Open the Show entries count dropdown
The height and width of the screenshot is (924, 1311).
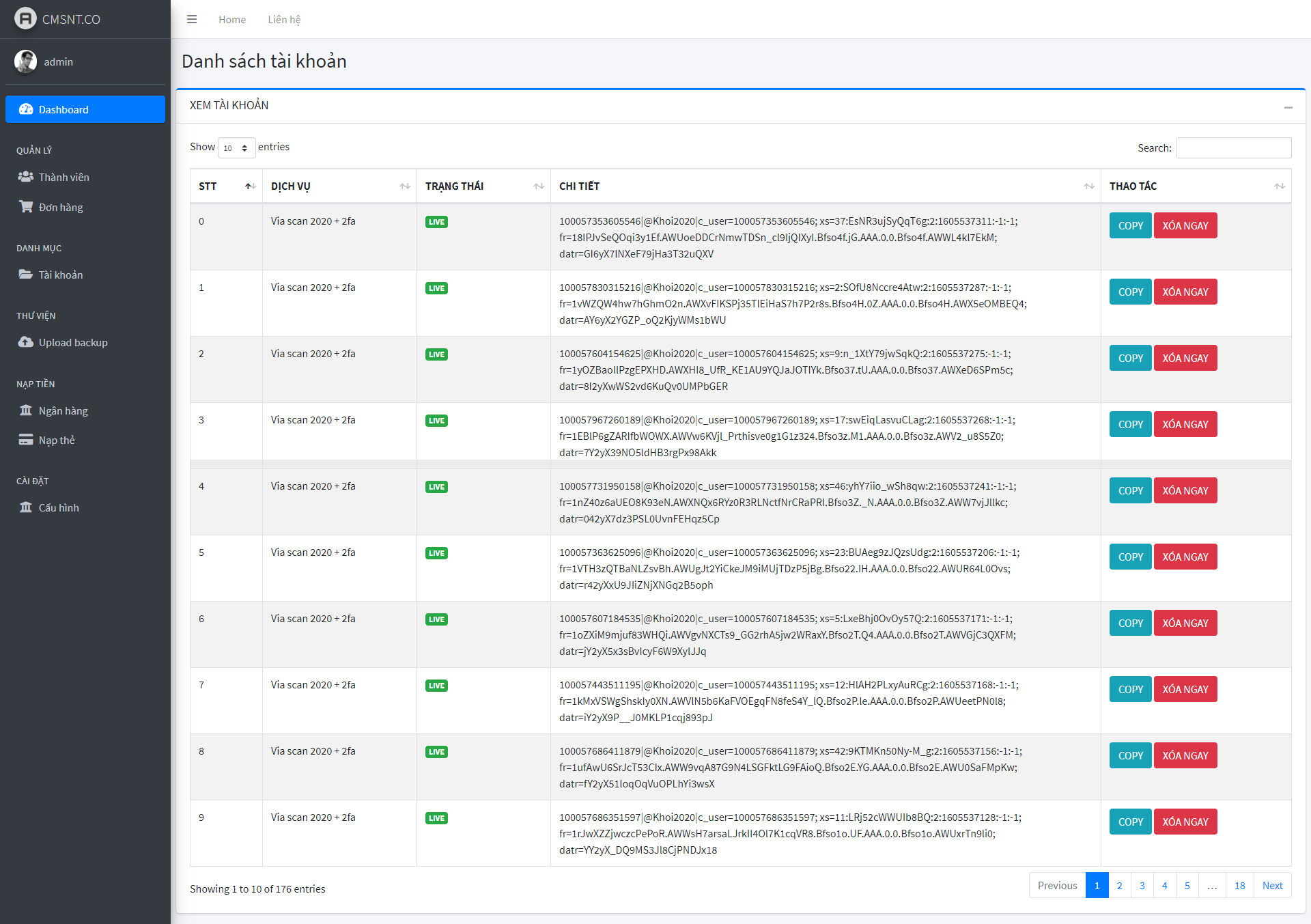pos(236,148)
